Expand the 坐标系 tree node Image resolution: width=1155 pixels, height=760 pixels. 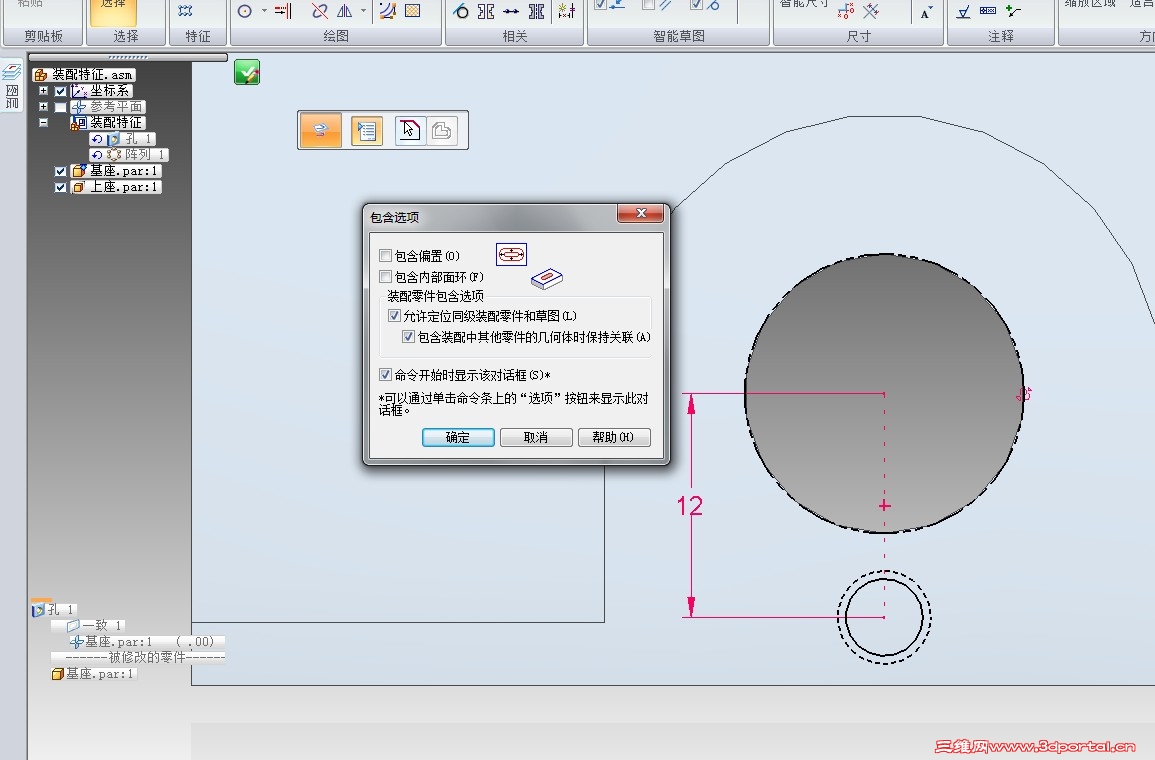tap(43, 91)
